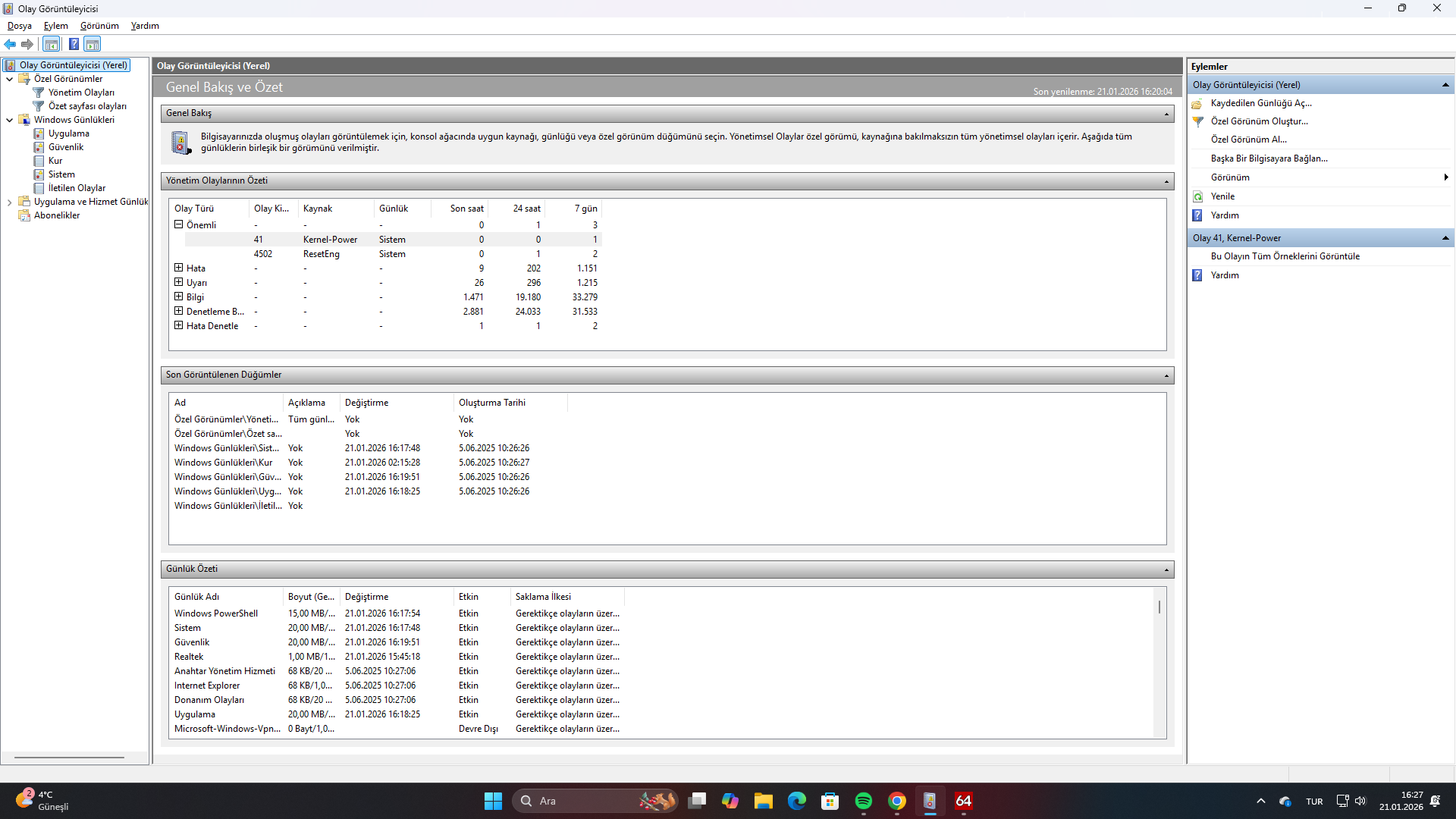The width and height of the screenshot is (1456, 819).
Task: Open the Görünüm submenu in Eylemler
Action: tap(1321, 177)
